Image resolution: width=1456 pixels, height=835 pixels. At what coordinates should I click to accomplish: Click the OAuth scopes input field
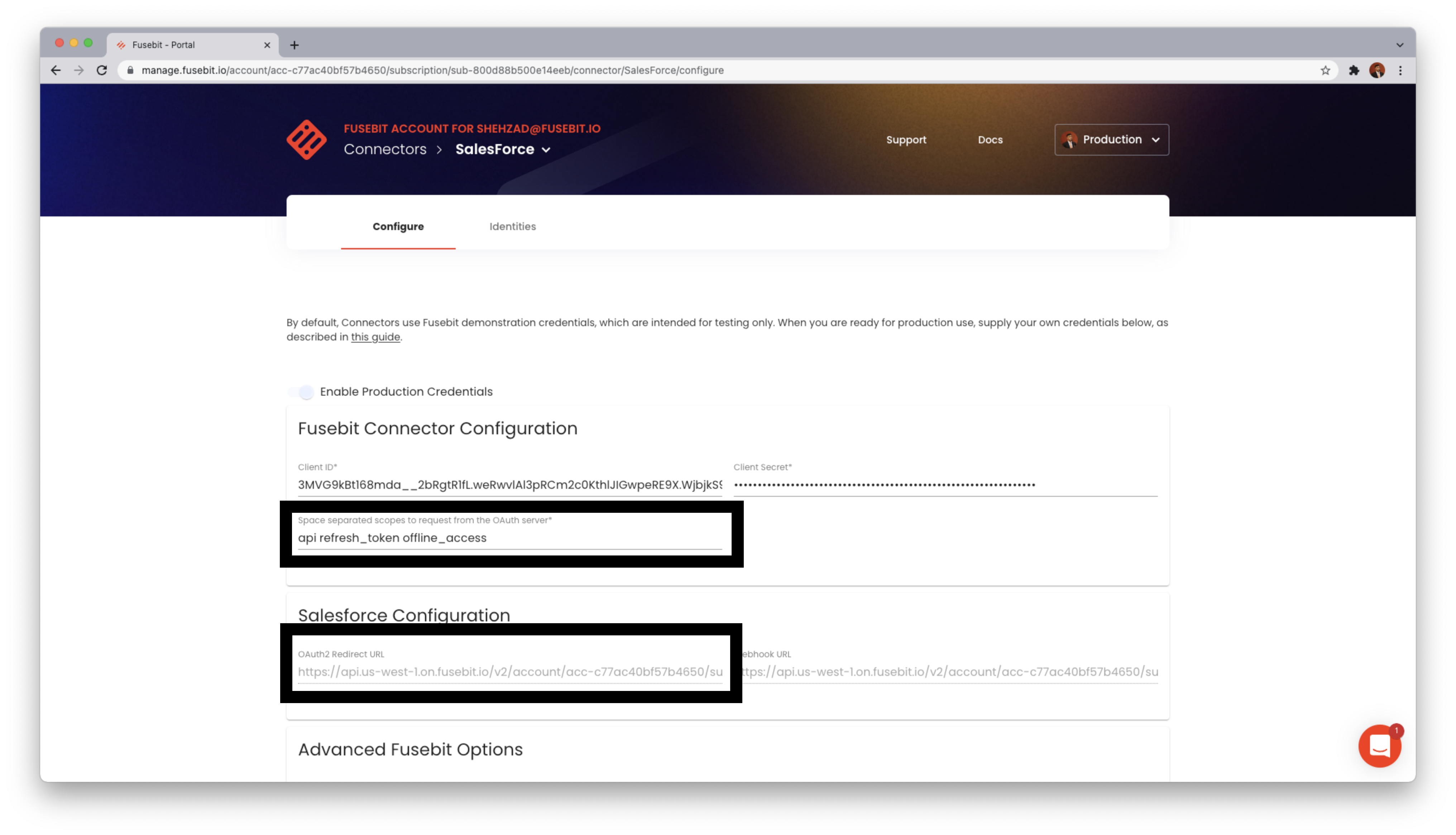[x=509, y=538]
